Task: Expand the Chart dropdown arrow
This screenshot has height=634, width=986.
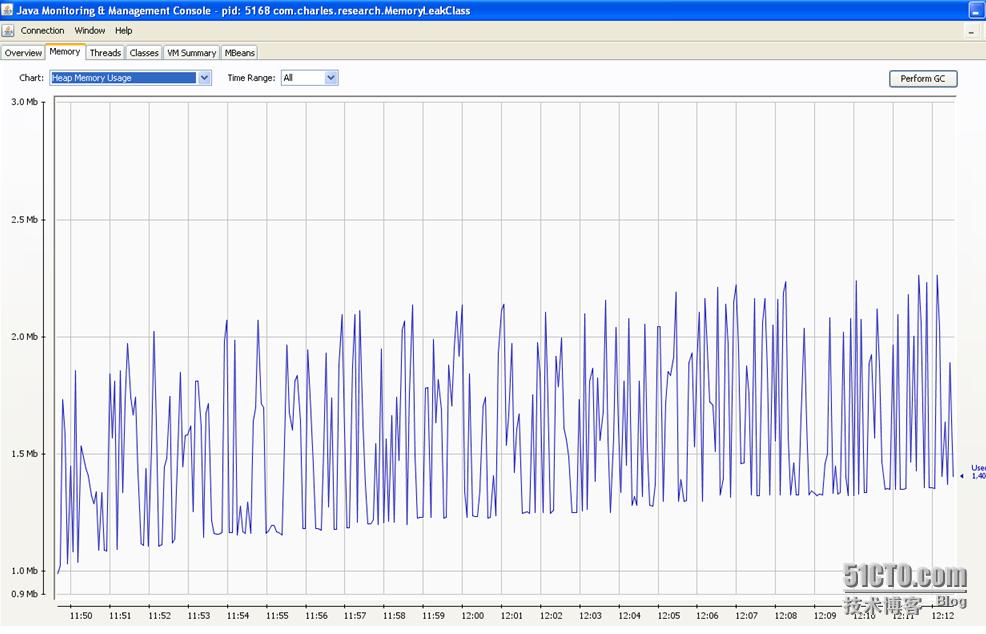Action: point(204,78)
